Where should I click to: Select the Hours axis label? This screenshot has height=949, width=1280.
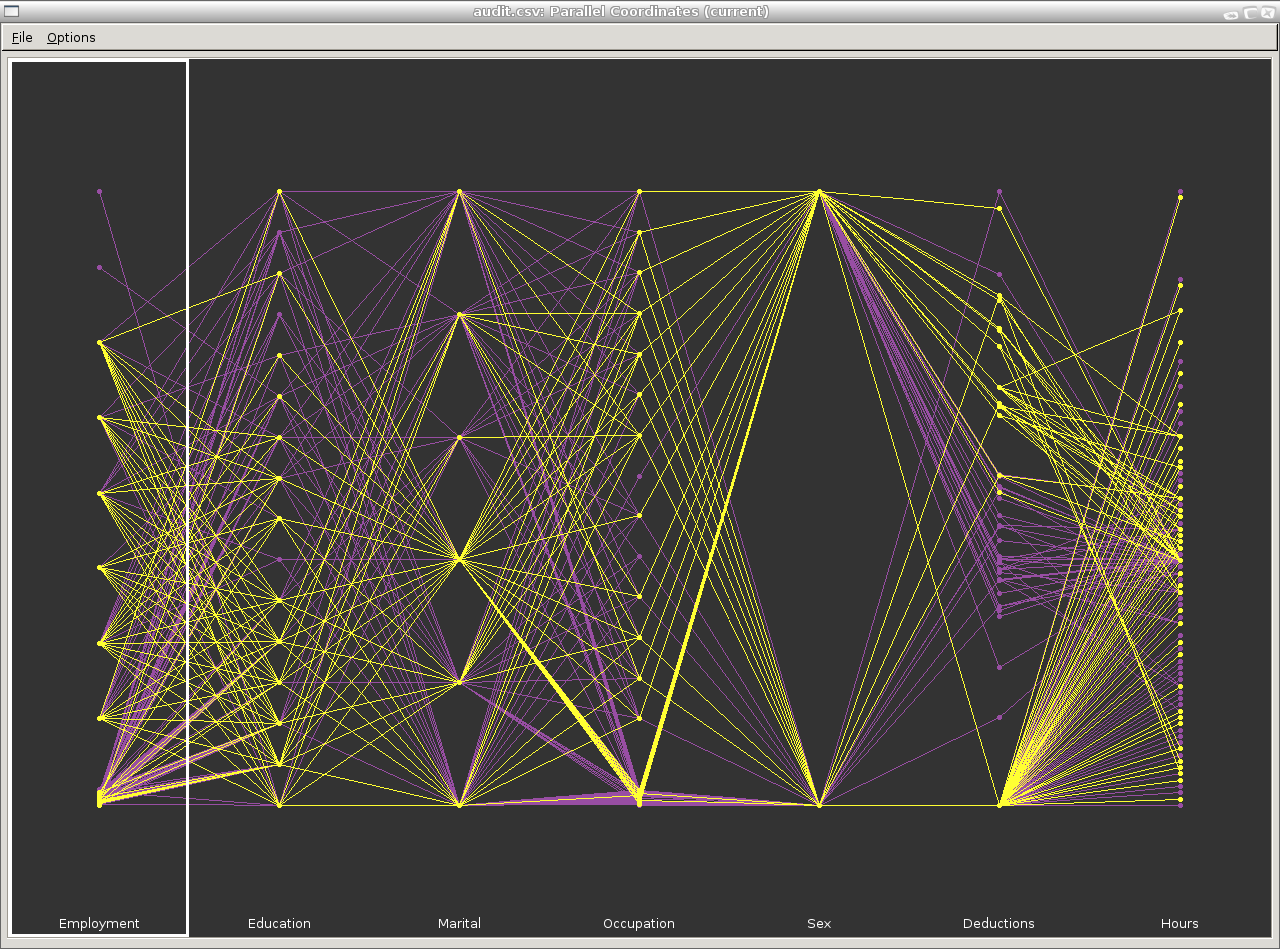pyautogui.click(x=1180, y=924)
